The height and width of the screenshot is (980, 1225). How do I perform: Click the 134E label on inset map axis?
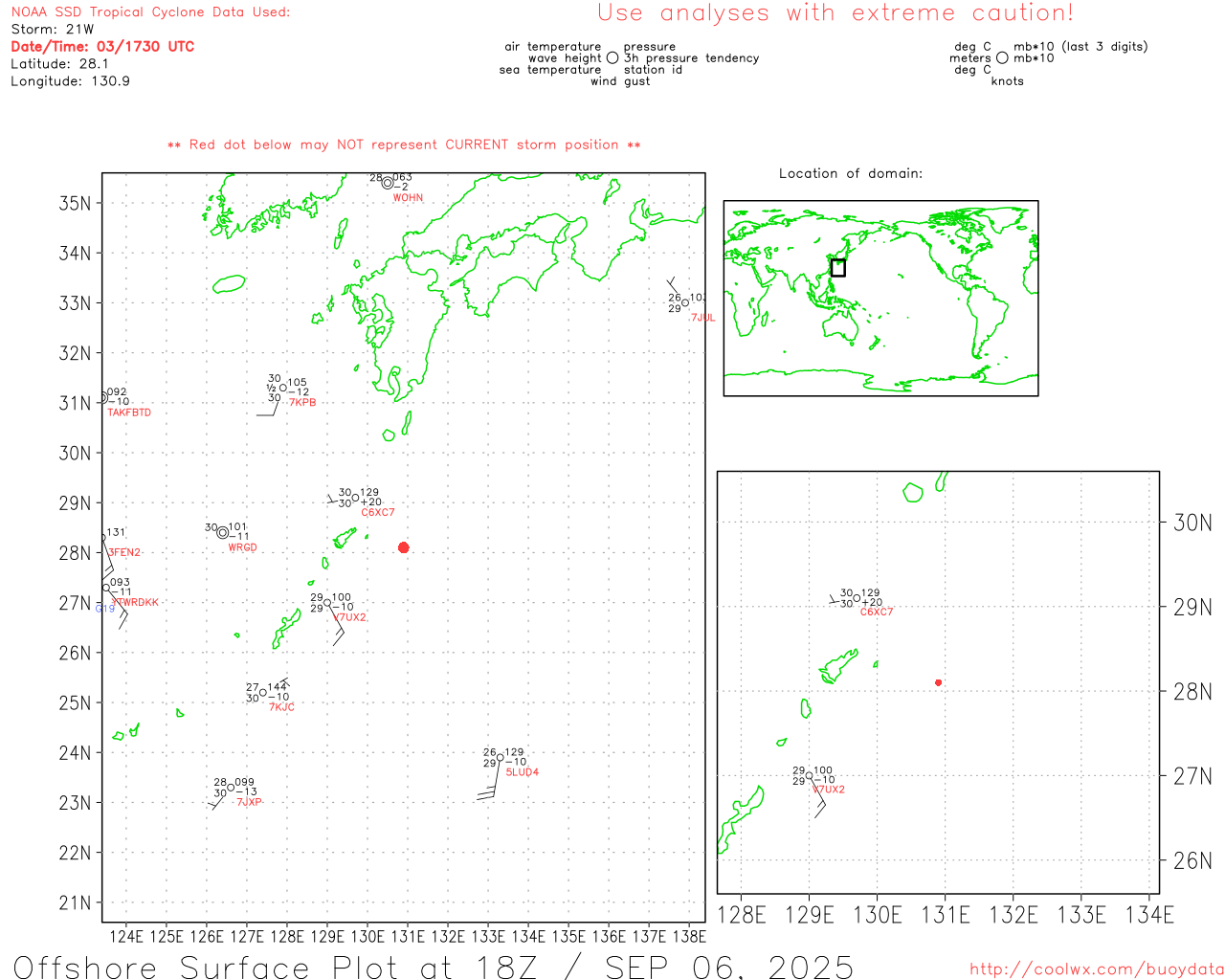(1149, 915)
